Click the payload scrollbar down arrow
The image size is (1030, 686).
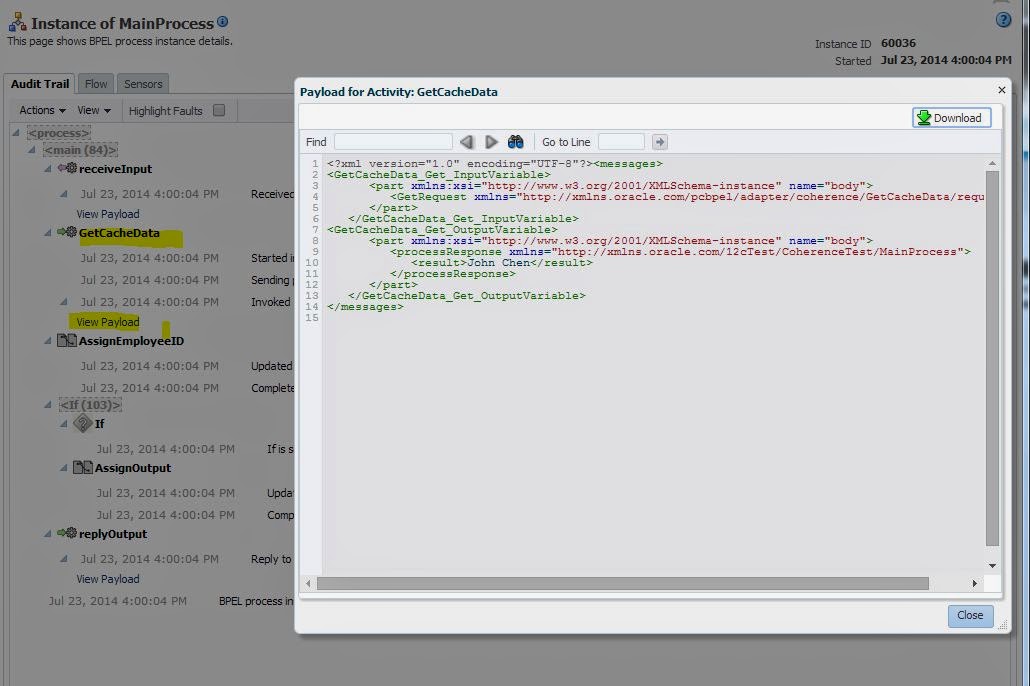pos(992,566)
